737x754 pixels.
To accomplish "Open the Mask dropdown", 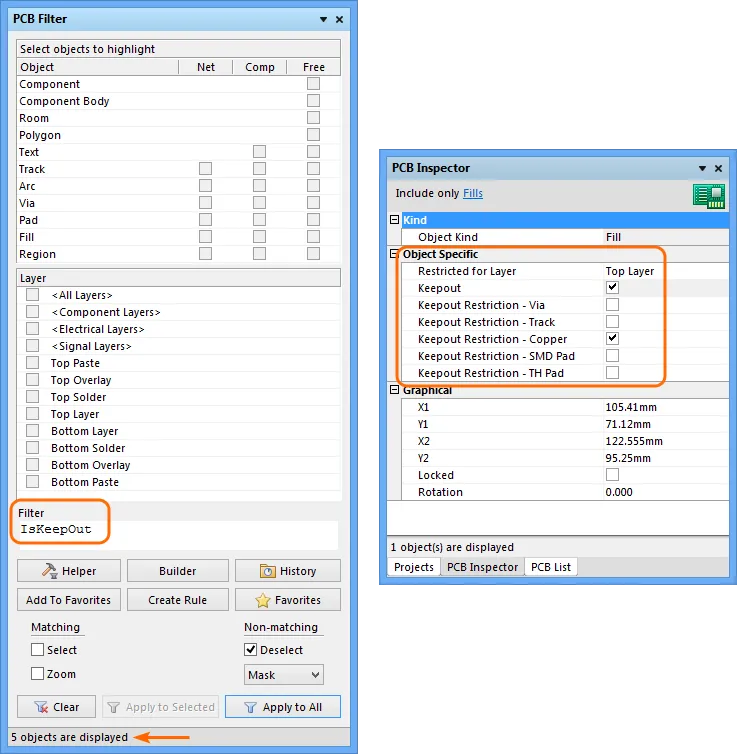I will 284,675.
